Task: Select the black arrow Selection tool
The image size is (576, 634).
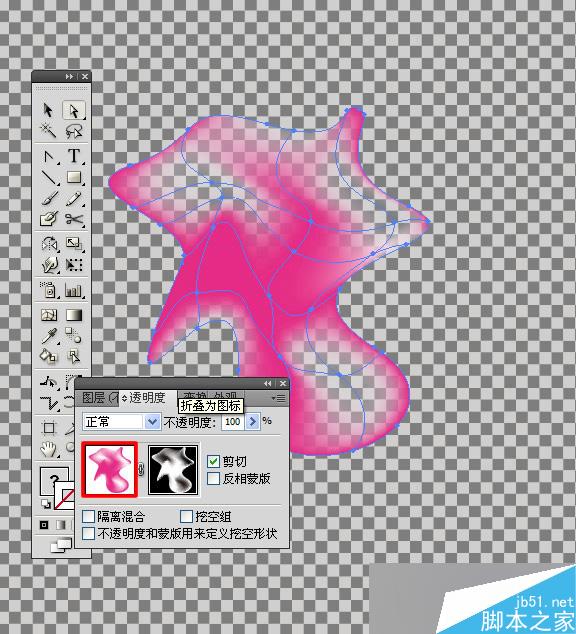Action: [x=48, y=110]
